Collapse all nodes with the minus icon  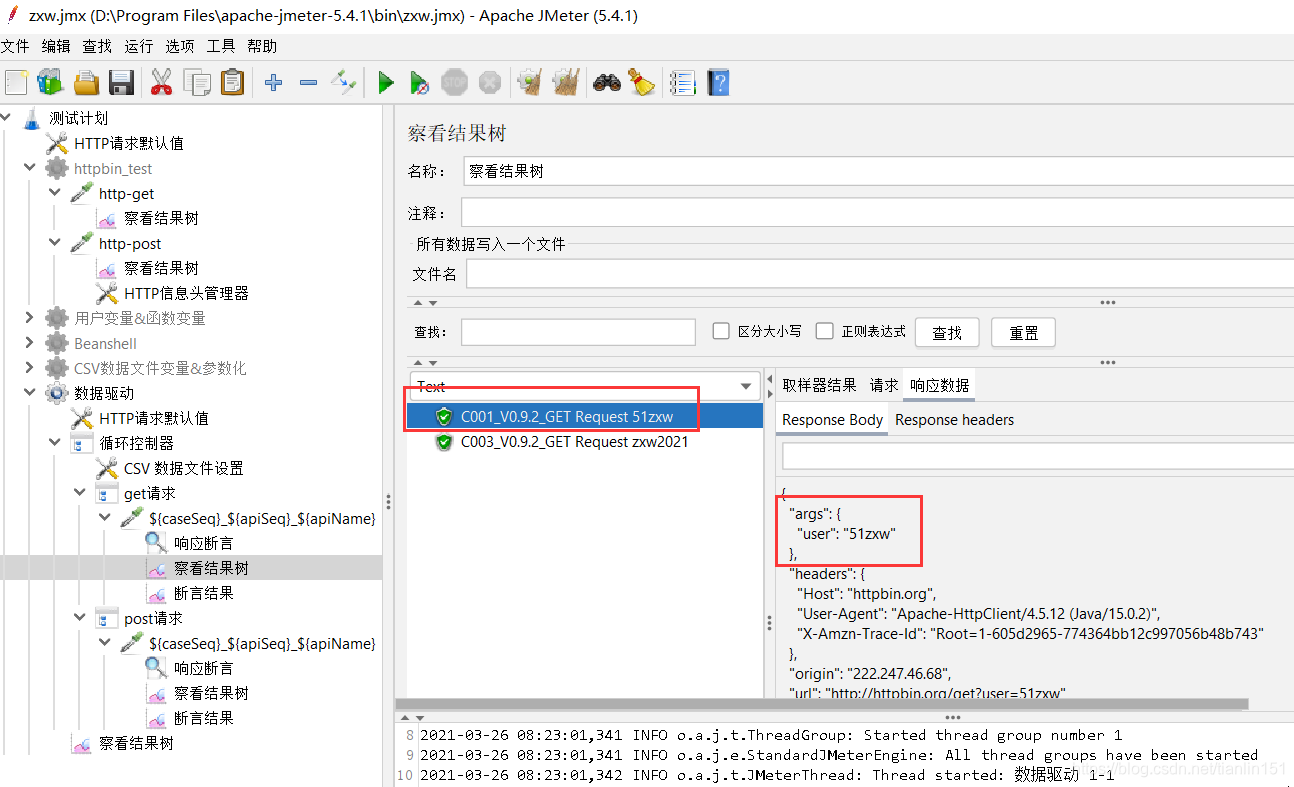[x=308, y=82]
